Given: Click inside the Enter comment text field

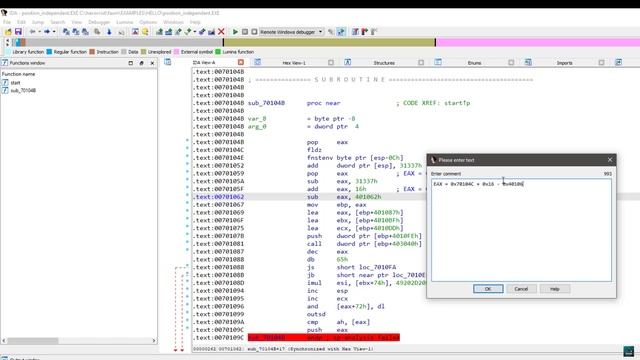Looking at the screenshot, I should 521,230.
